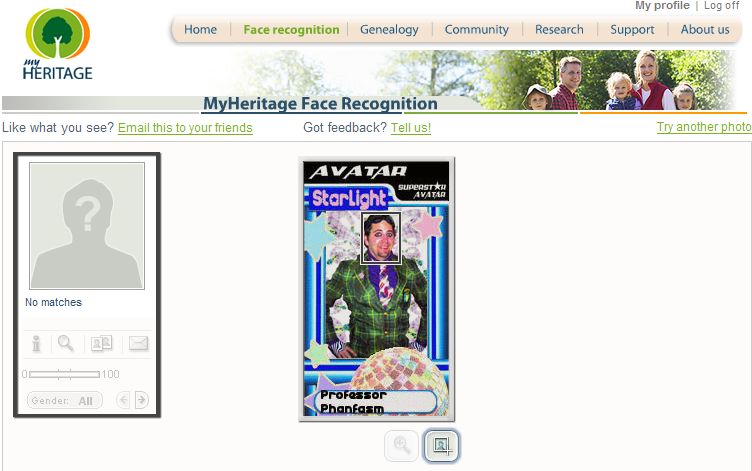Click the Log off link
The width and height of the screenshot is (752, 471).
point(721,6)
